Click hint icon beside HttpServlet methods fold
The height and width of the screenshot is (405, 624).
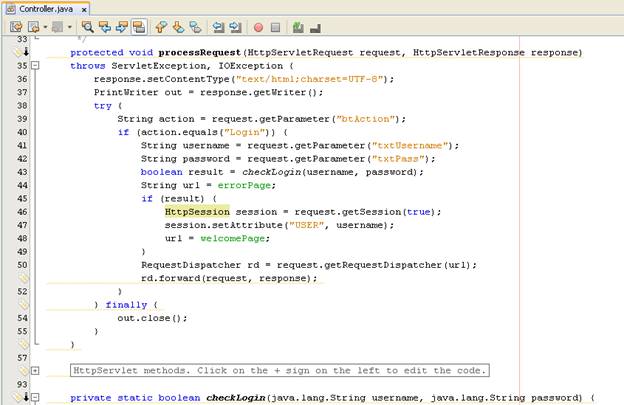coord(23,371)
